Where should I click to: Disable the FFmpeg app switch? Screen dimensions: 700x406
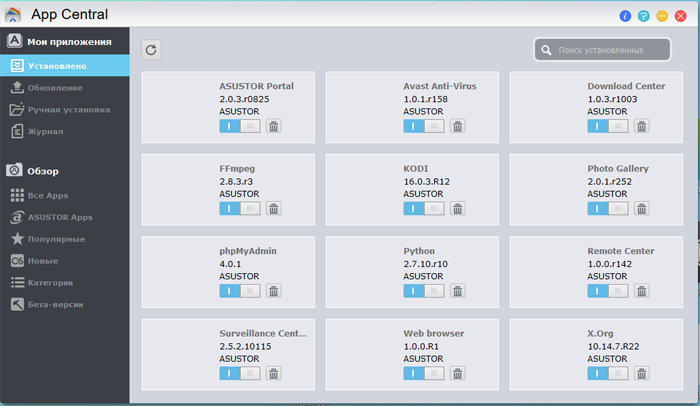239,209
